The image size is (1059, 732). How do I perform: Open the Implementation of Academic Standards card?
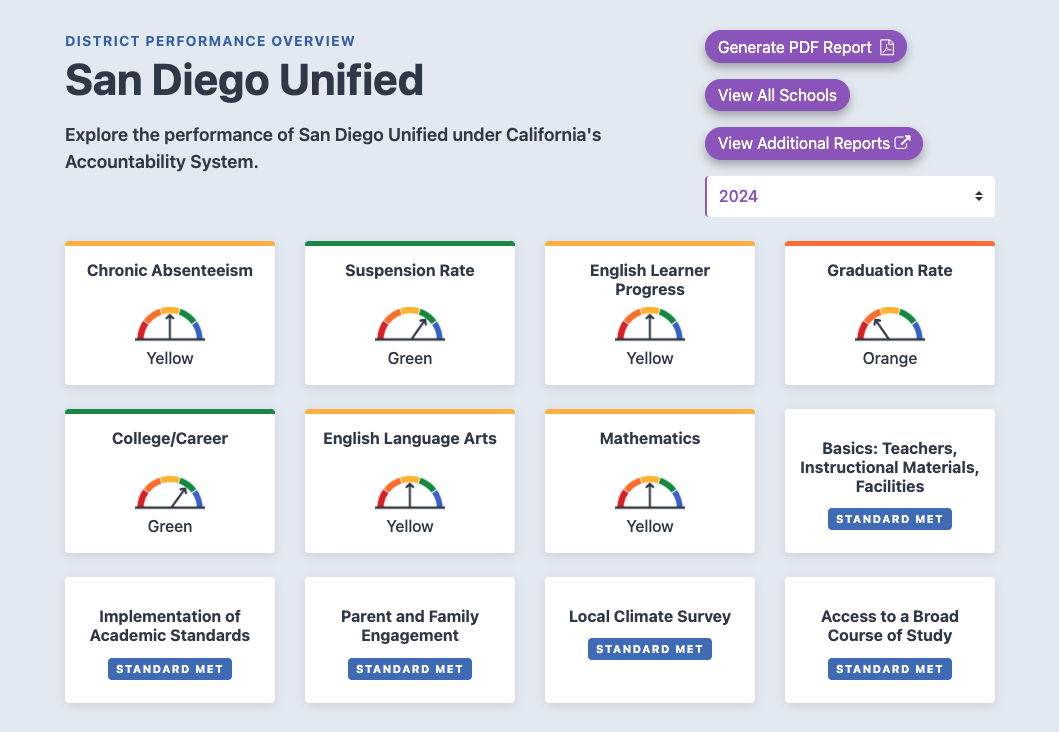click(170, 640)
